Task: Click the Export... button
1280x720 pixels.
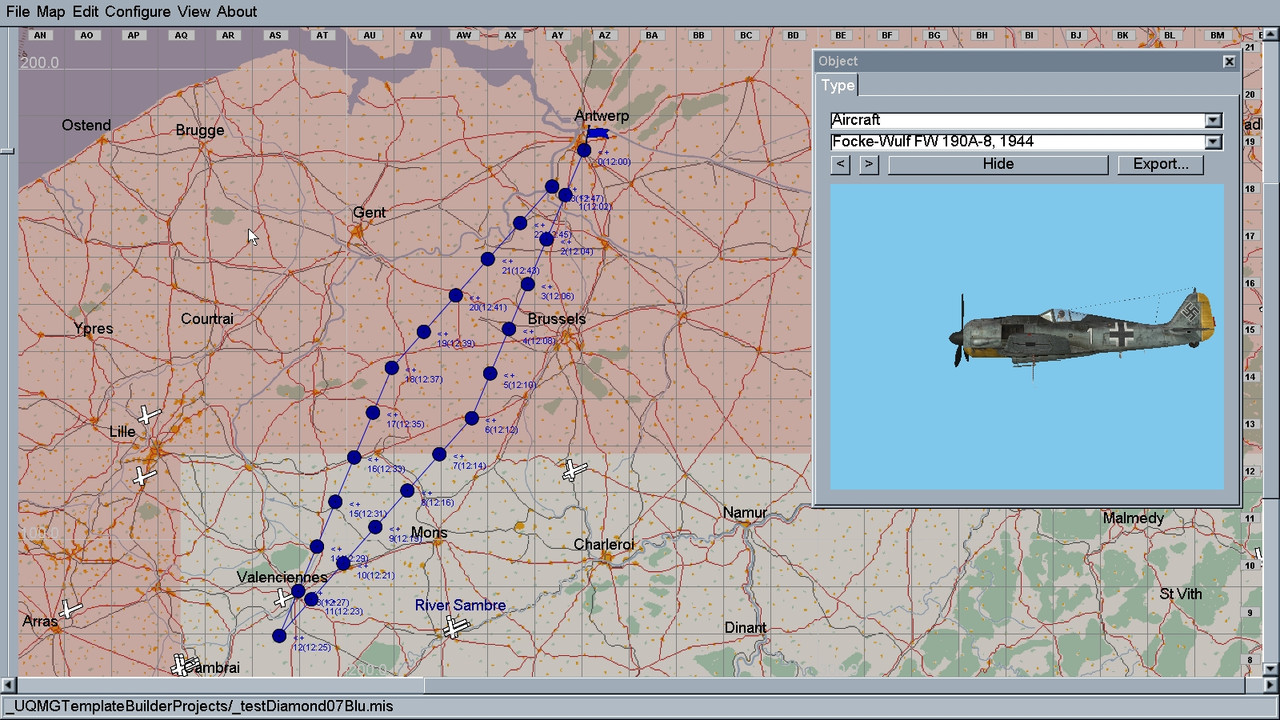Action: coord(1160,164)
